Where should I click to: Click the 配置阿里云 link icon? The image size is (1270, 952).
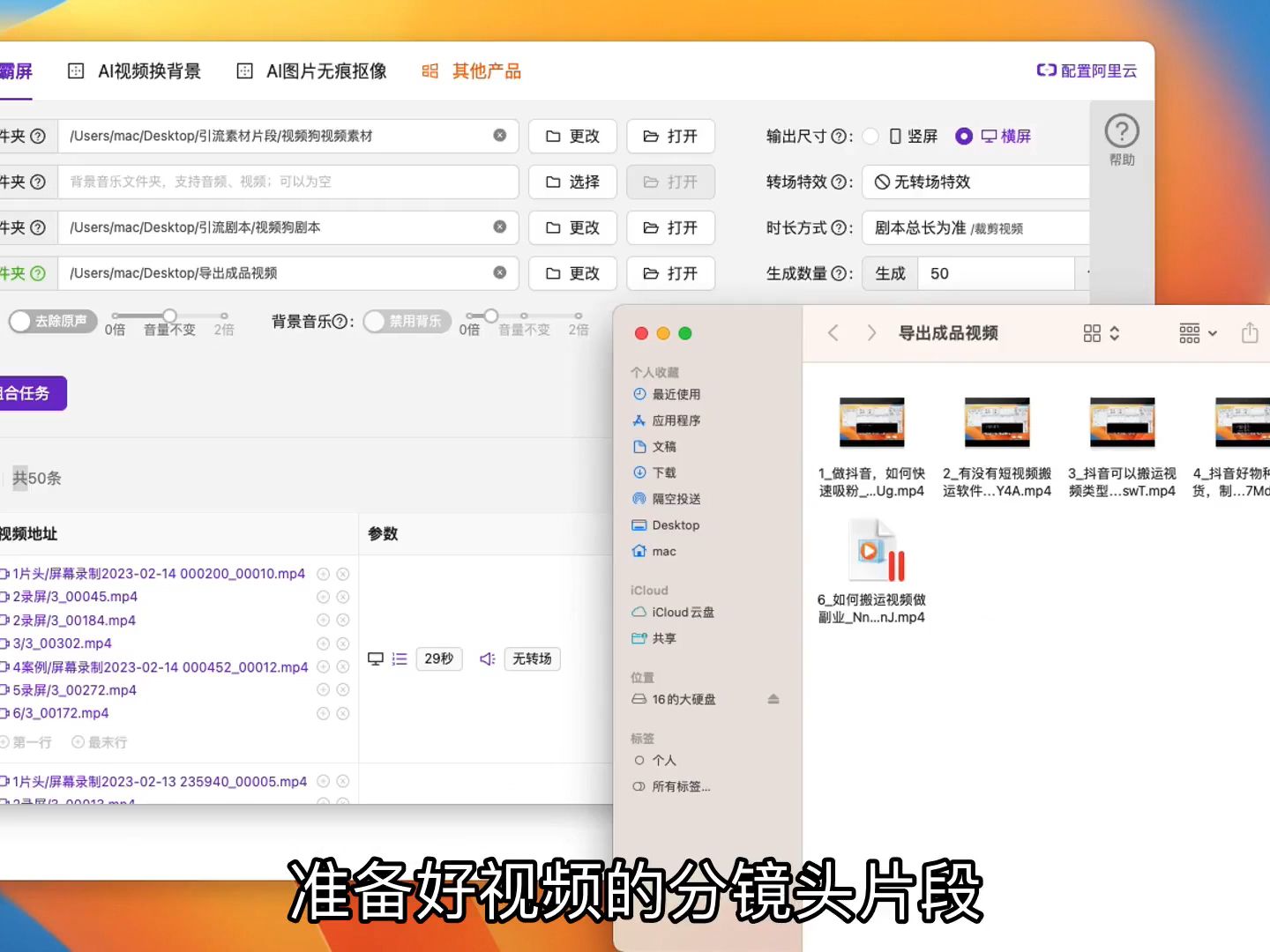[x=1047, y=71]
